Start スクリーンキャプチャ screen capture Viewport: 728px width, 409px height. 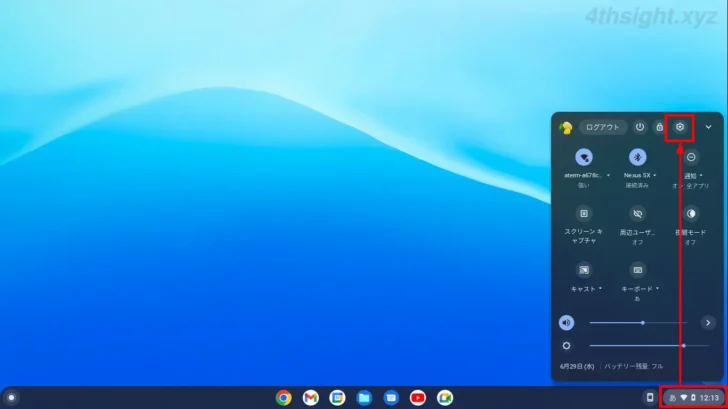584,214
